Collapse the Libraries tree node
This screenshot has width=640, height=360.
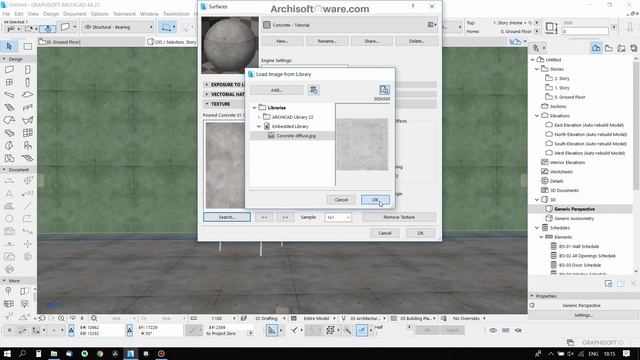(x=254, y=108)
